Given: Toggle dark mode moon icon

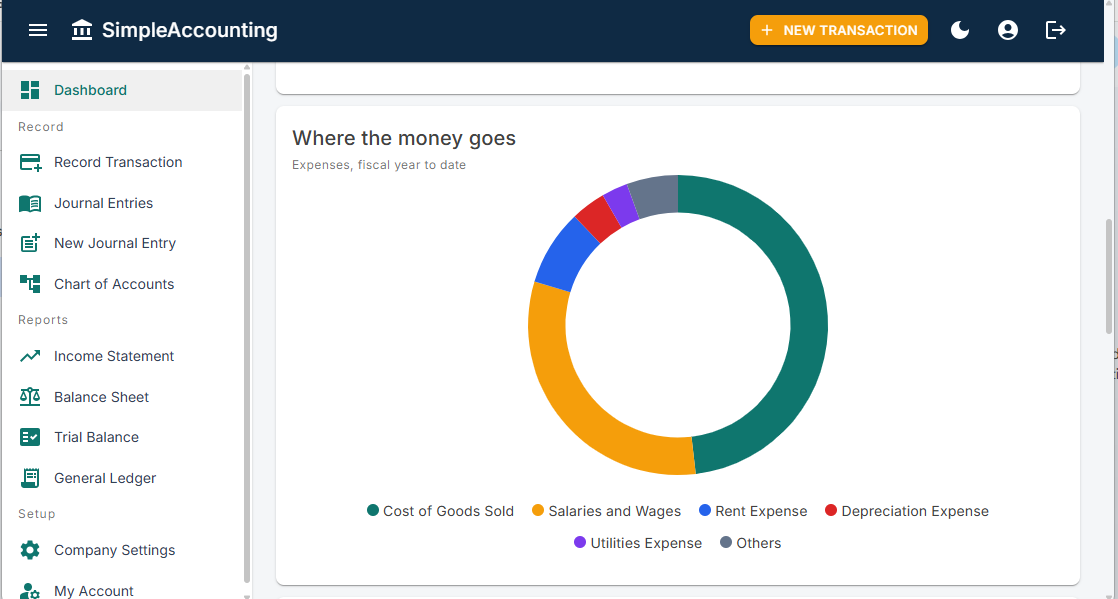Looking at the screenshot, I should point(960,30).
